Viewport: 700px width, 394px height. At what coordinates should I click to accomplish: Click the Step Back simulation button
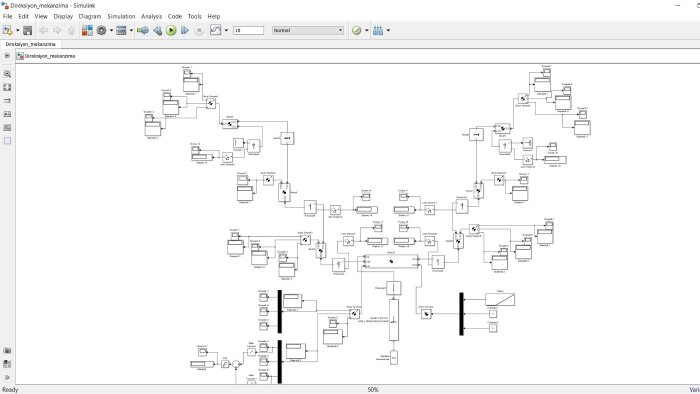tap(158, 30)
